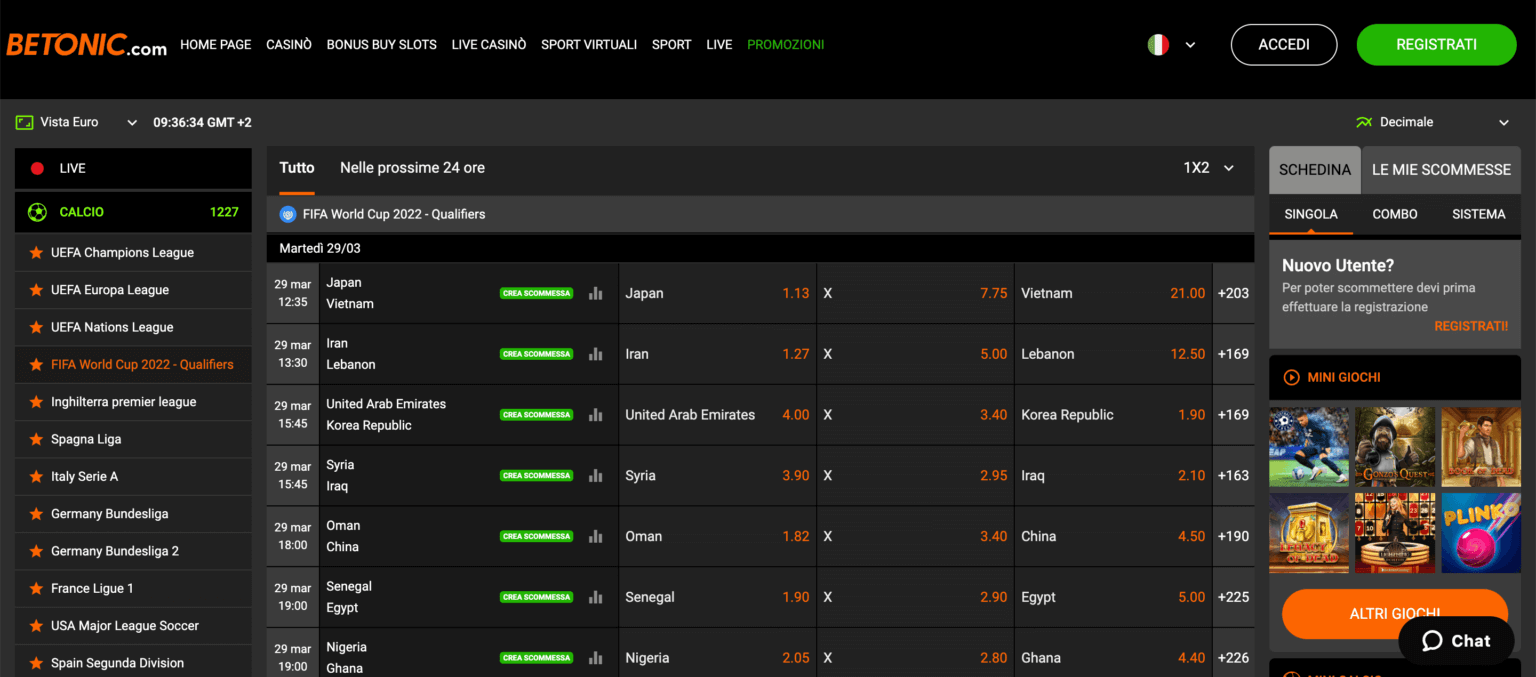The image size is (1536, 677).
Task: Open statistics icon for Nigeria vs Ghana
Action: 596,658
